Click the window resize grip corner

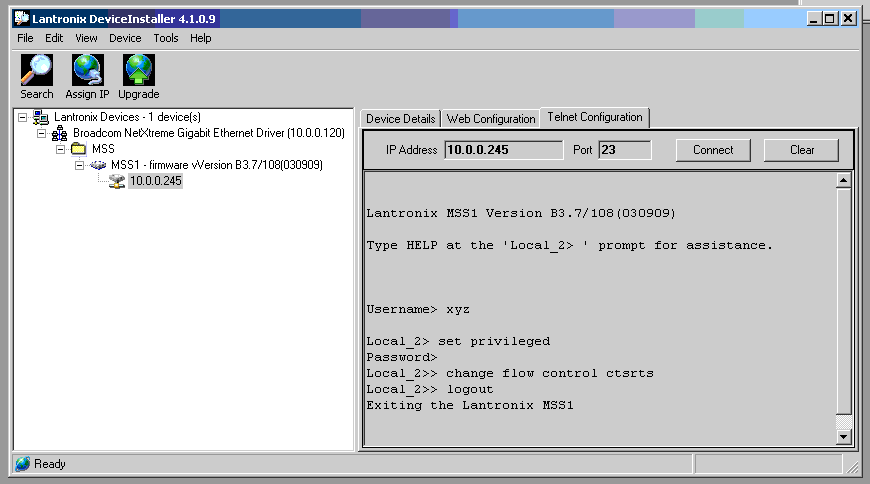(x=852, y=467)
